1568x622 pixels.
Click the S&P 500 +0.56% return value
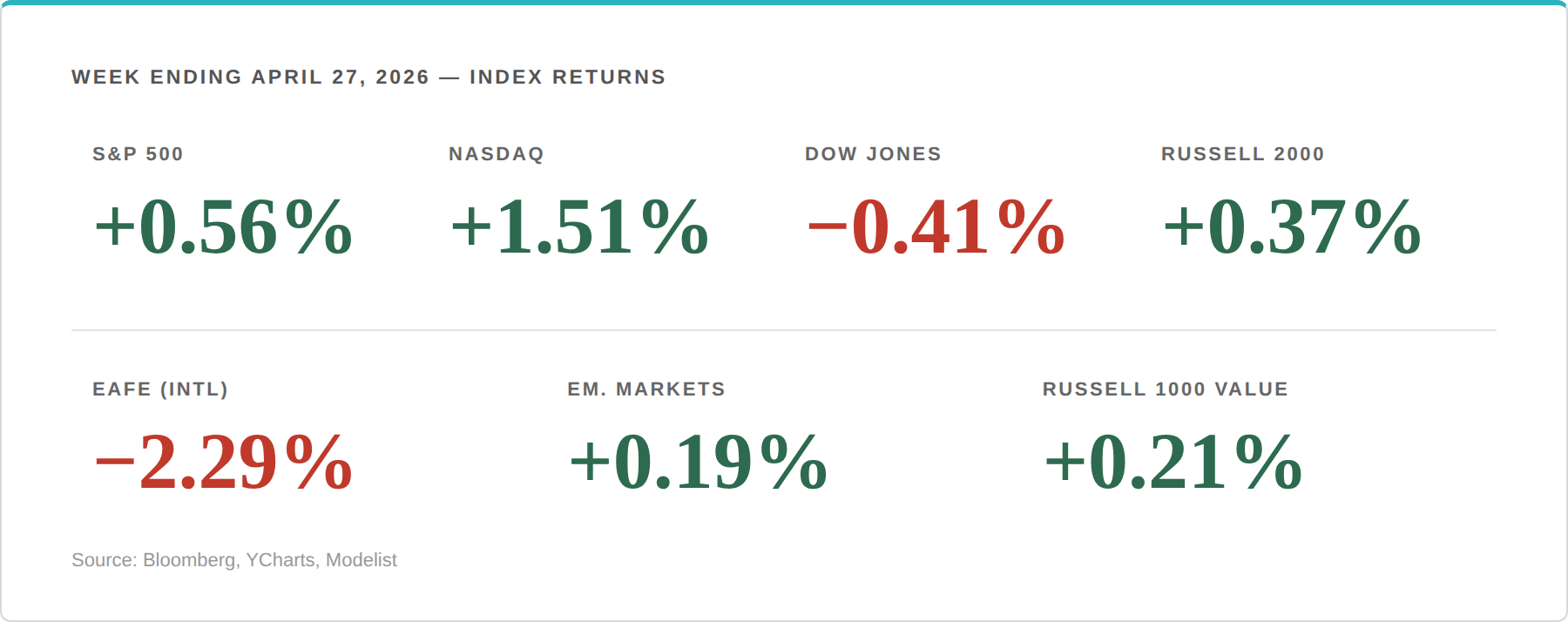(223, 227)
